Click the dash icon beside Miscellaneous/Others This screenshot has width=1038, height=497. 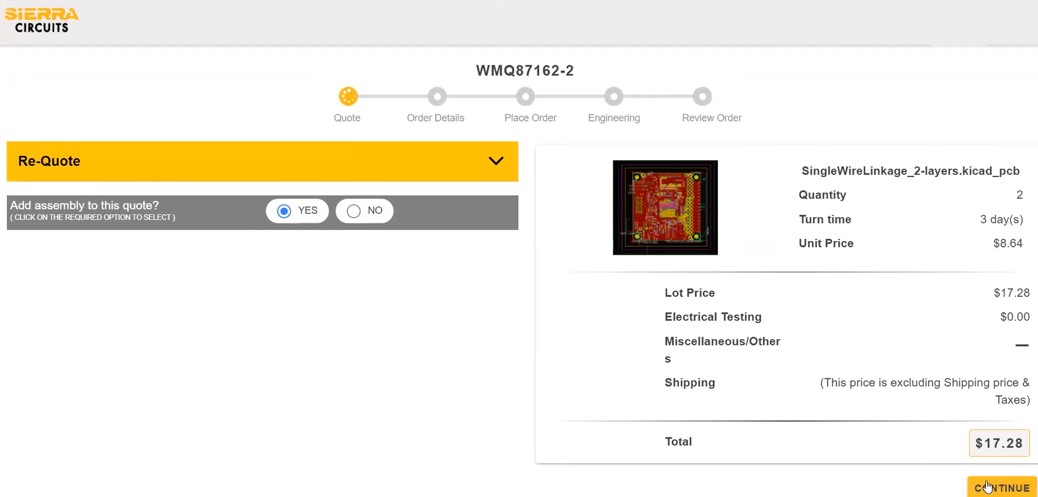click(x=1021, y=345)
